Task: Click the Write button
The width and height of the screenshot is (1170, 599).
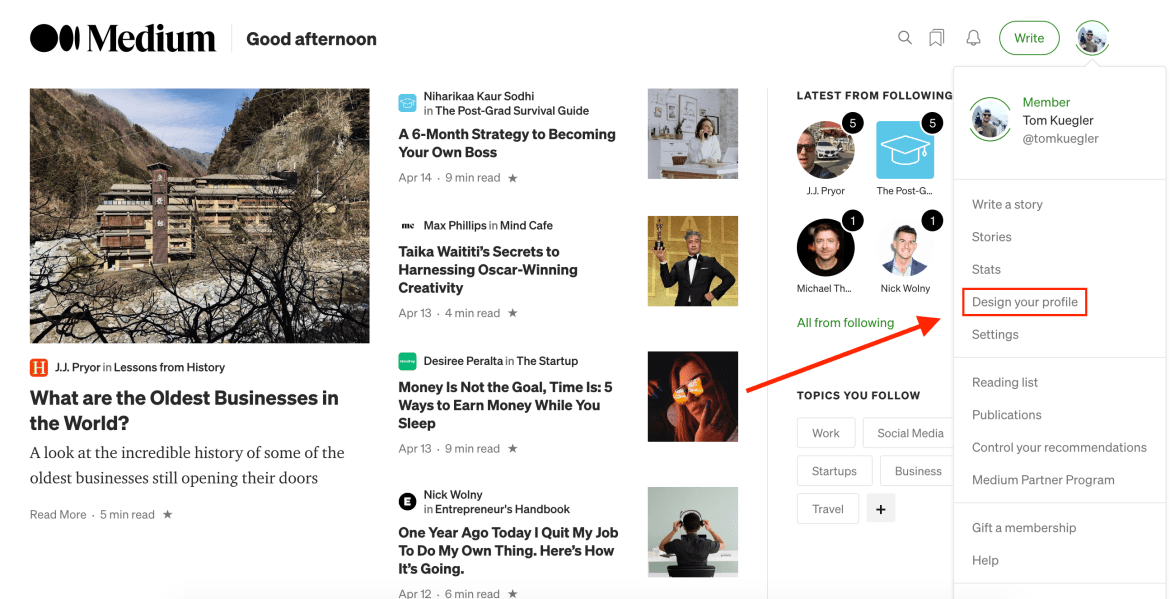Action: (1029, 37)
